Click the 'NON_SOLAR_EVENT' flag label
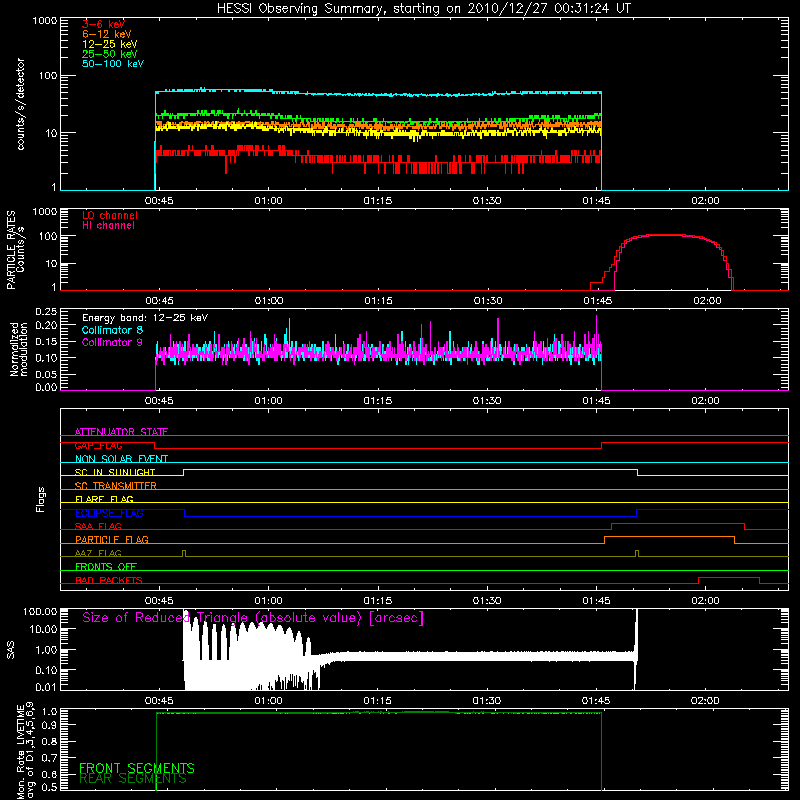Viewport: 800px width, 800px height. (121, 459)
